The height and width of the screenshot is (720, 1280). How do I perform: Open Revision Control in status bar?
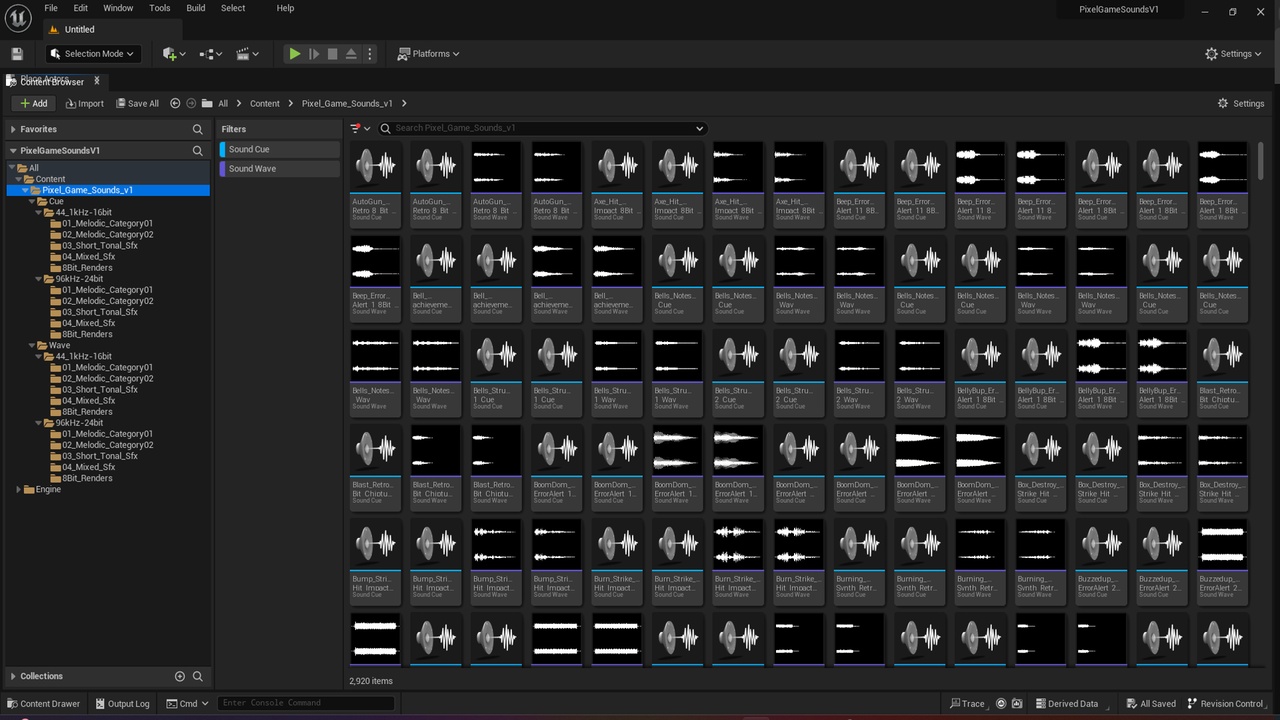tap(1225, 703)
